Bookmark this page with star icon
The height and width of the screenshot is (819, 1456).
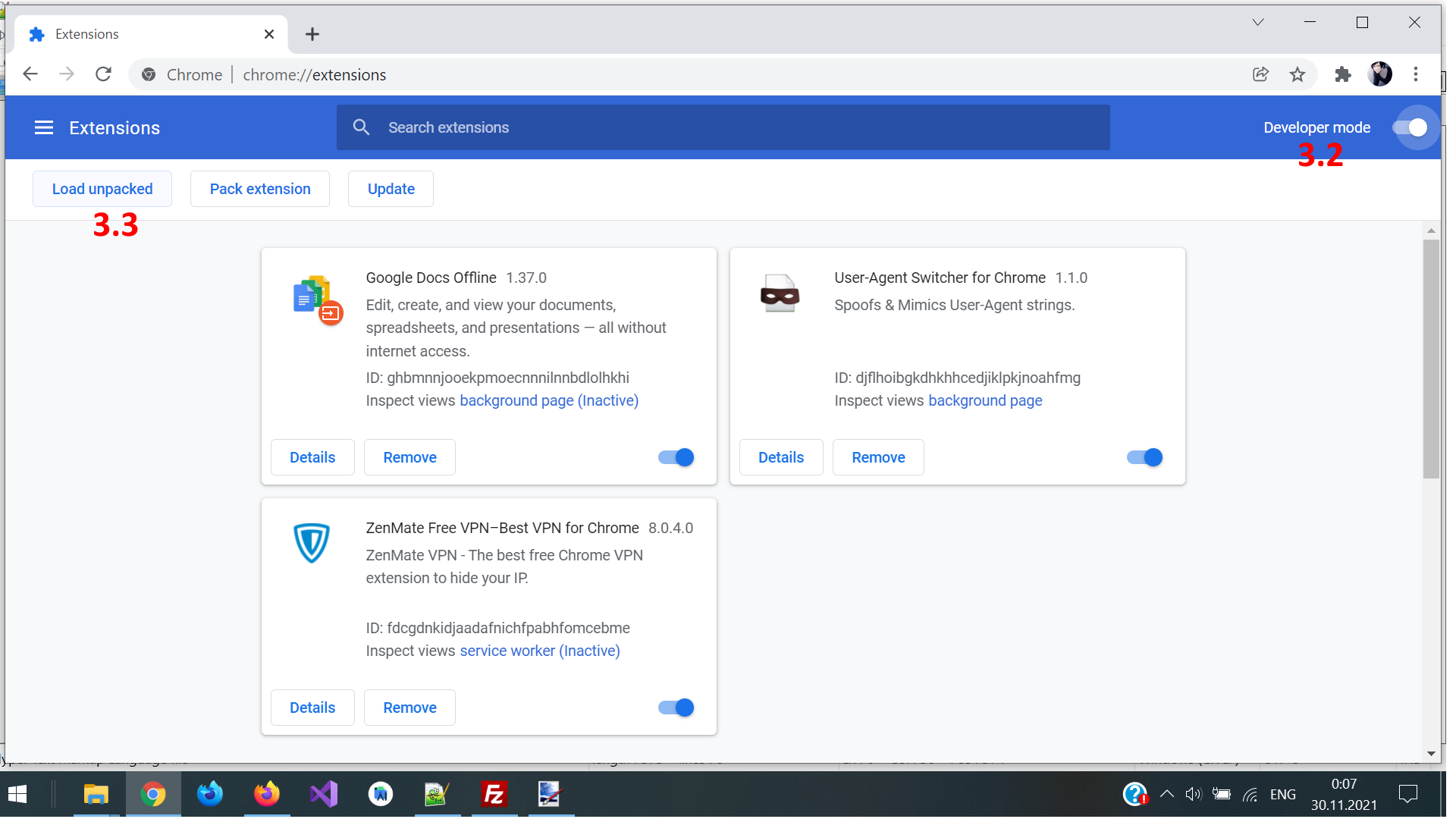[x=1298, y=74]
